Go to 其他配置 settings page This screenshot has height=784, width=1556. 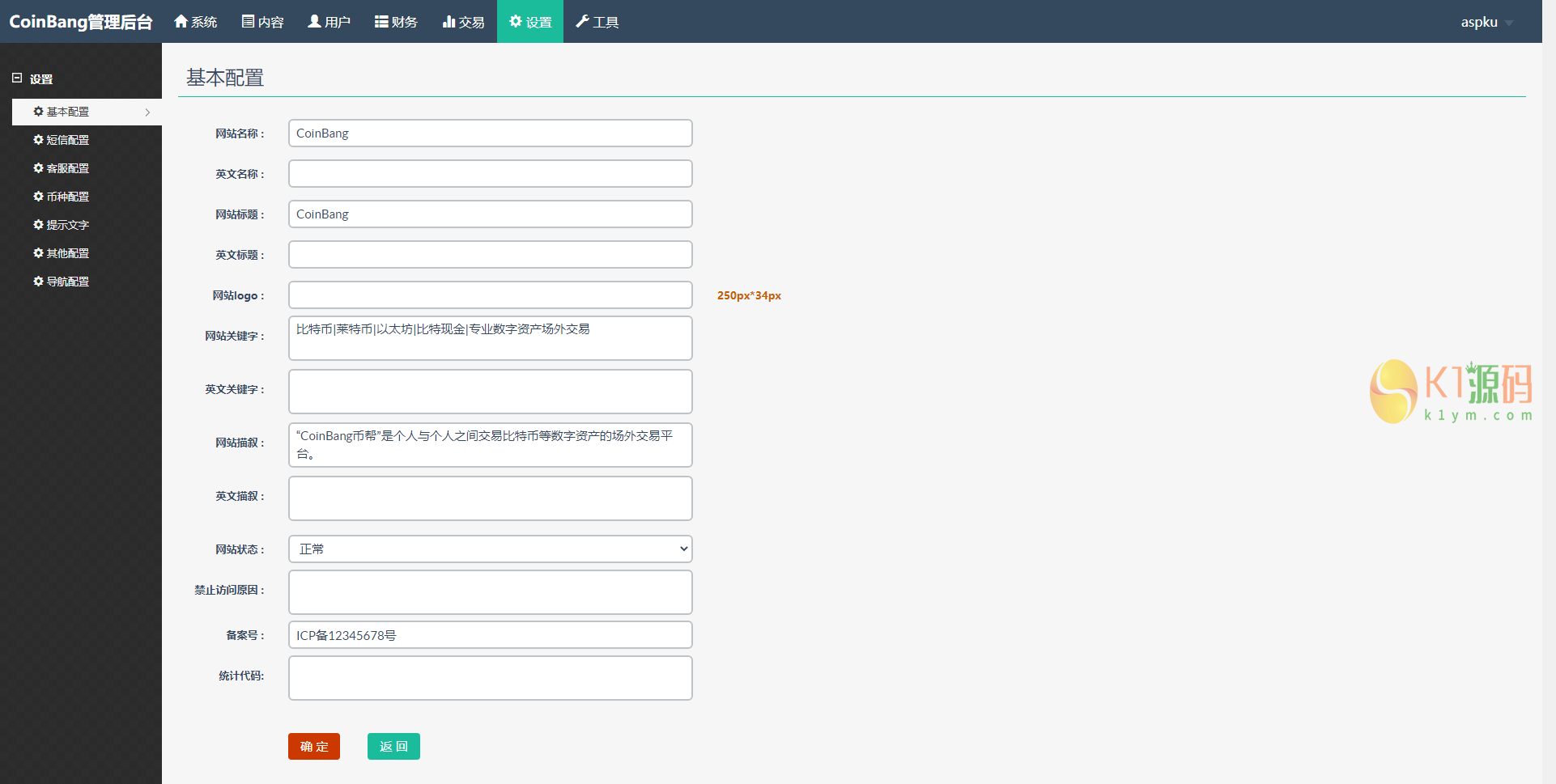[x=67, y=253]
